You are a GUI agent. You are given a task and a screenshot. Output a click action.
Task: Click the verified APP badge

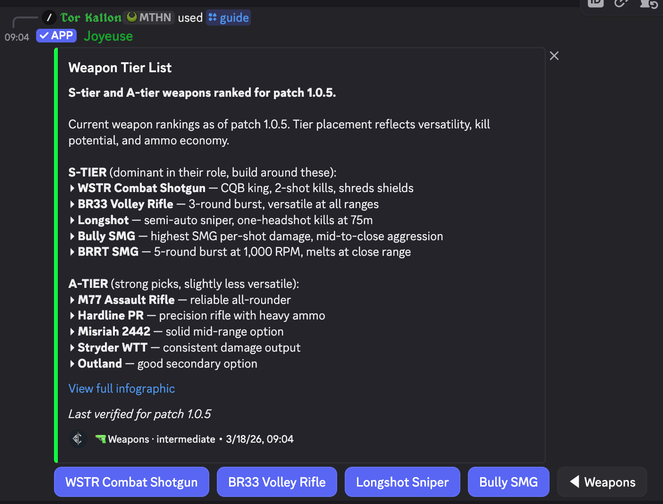coord(56,36)
